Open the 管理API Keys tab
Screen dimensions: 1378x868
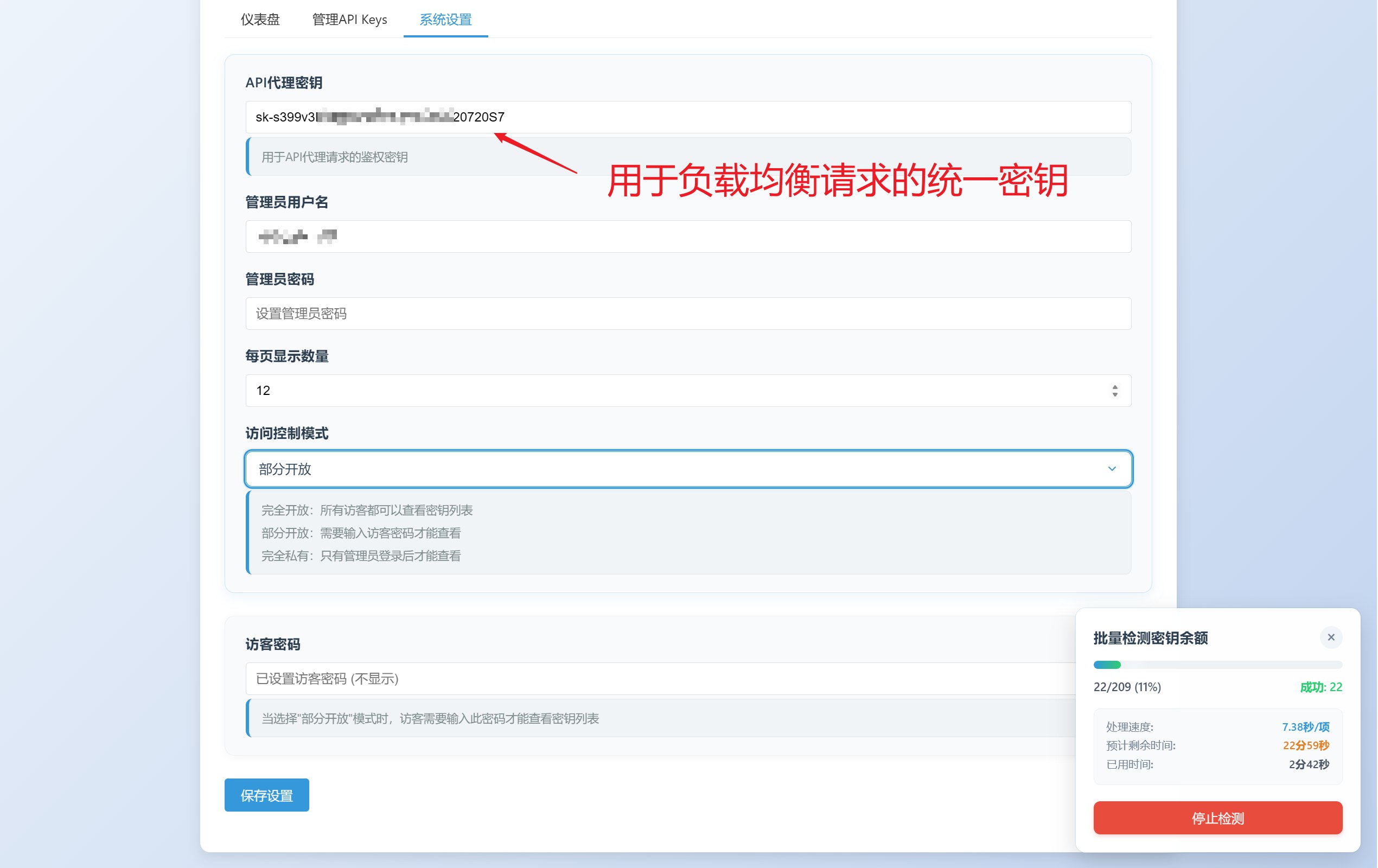[x=349, y=20]
